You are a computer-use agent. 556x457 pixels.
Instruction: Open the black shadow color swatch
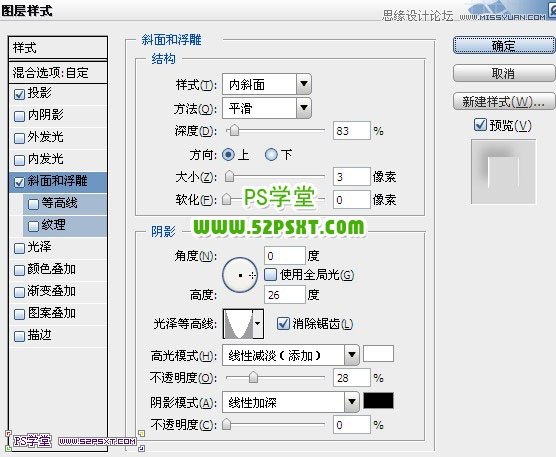378,401
